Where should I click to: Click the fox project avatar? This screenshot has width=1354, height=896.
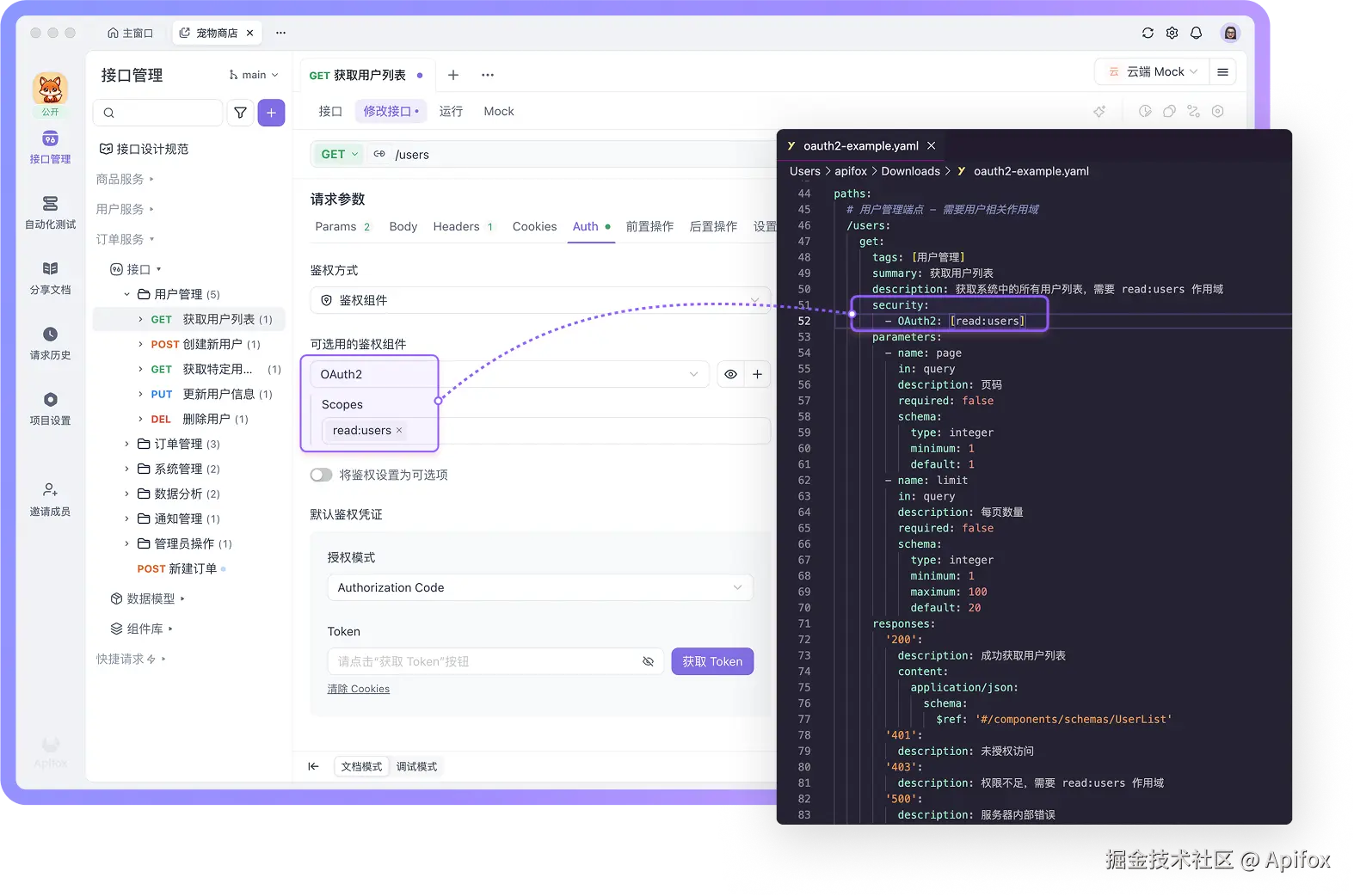[51, 89]
